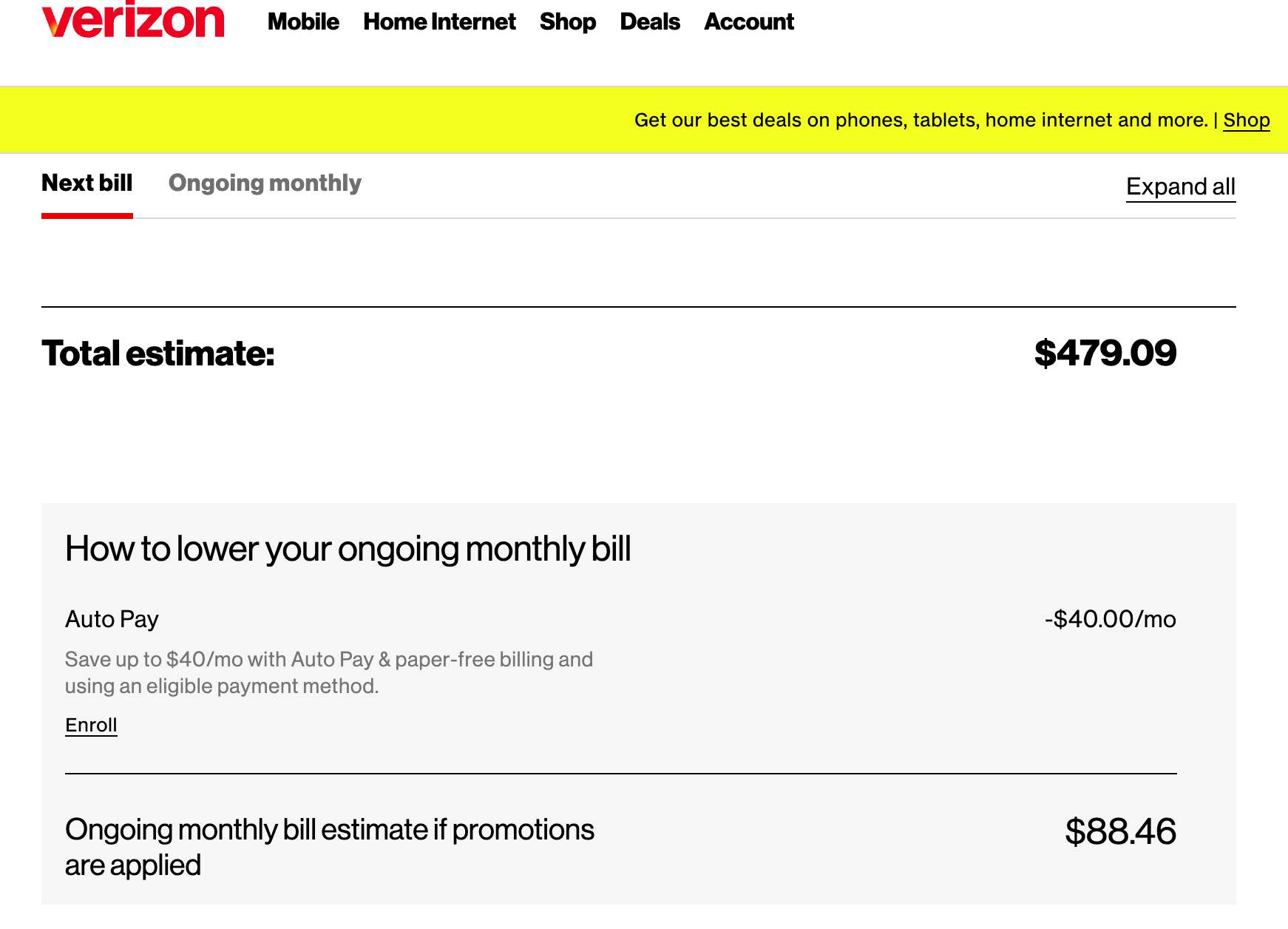Open the Mobile navigation menu
The height and width of the screenshot is (929, 1288).
(303, 22)
